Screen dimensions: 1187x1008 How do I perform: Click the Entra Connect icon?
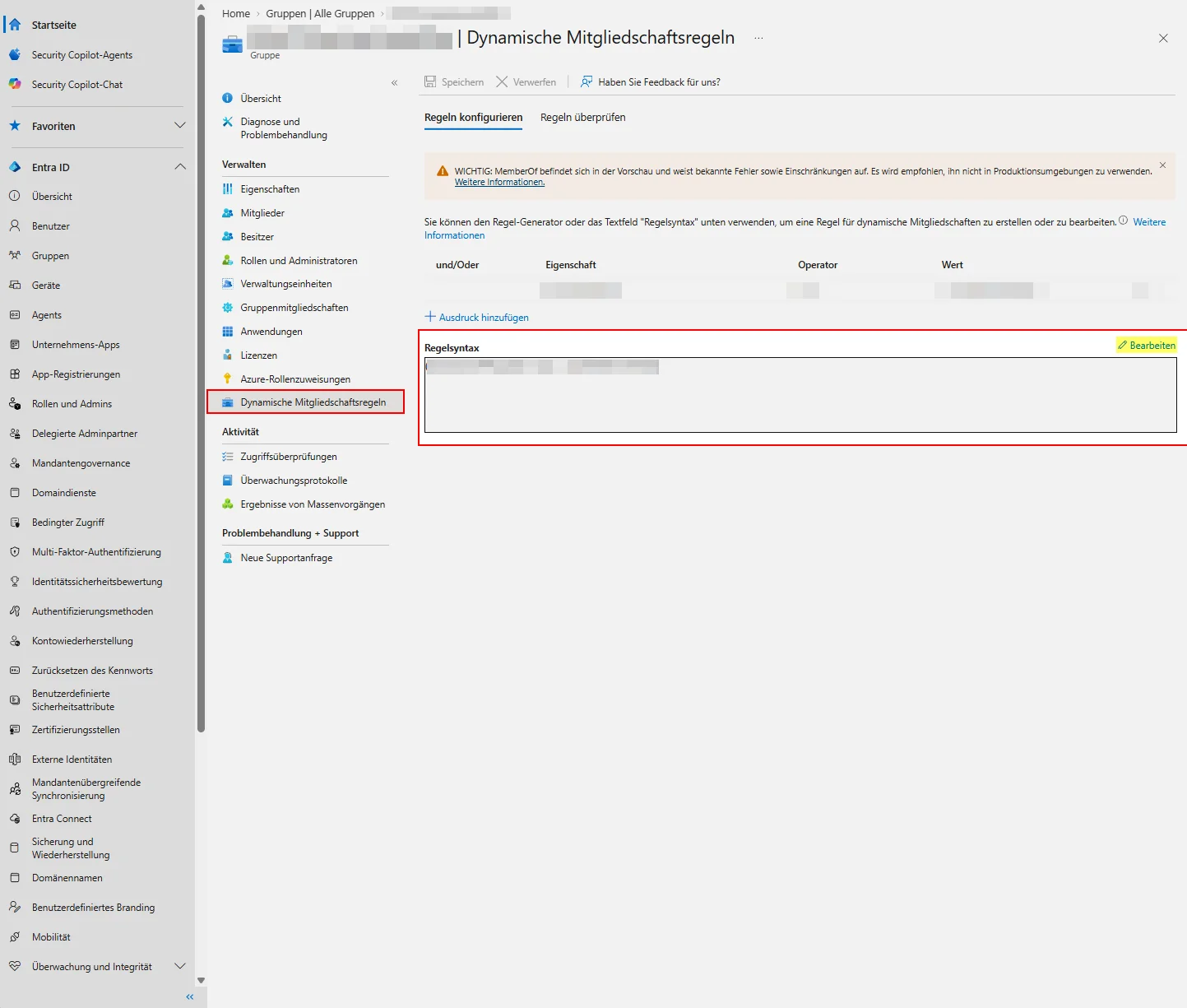15,819
